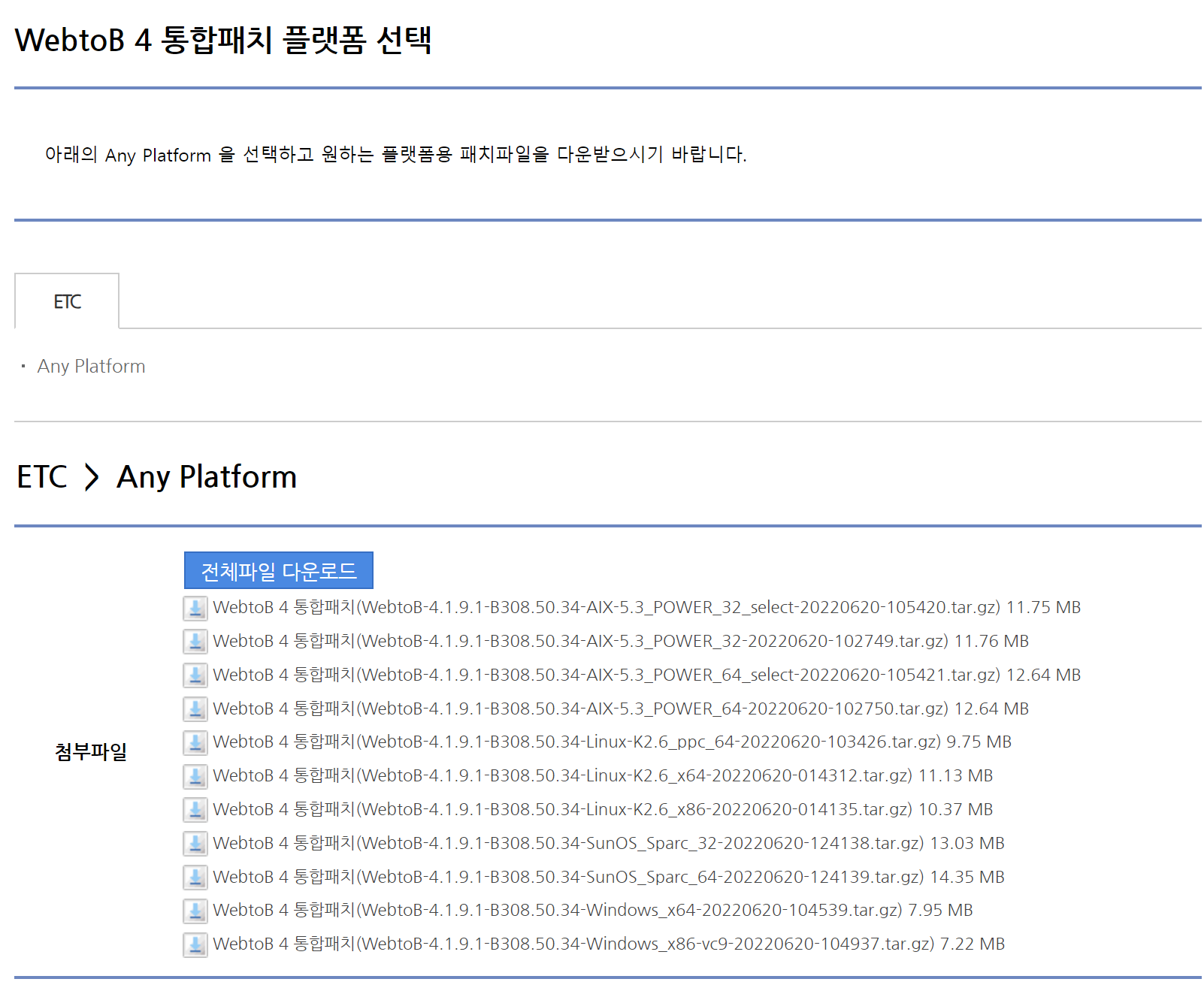
Task: Click download icon for Linux-K2.6_x86 file
Action: tap(195, 810)
